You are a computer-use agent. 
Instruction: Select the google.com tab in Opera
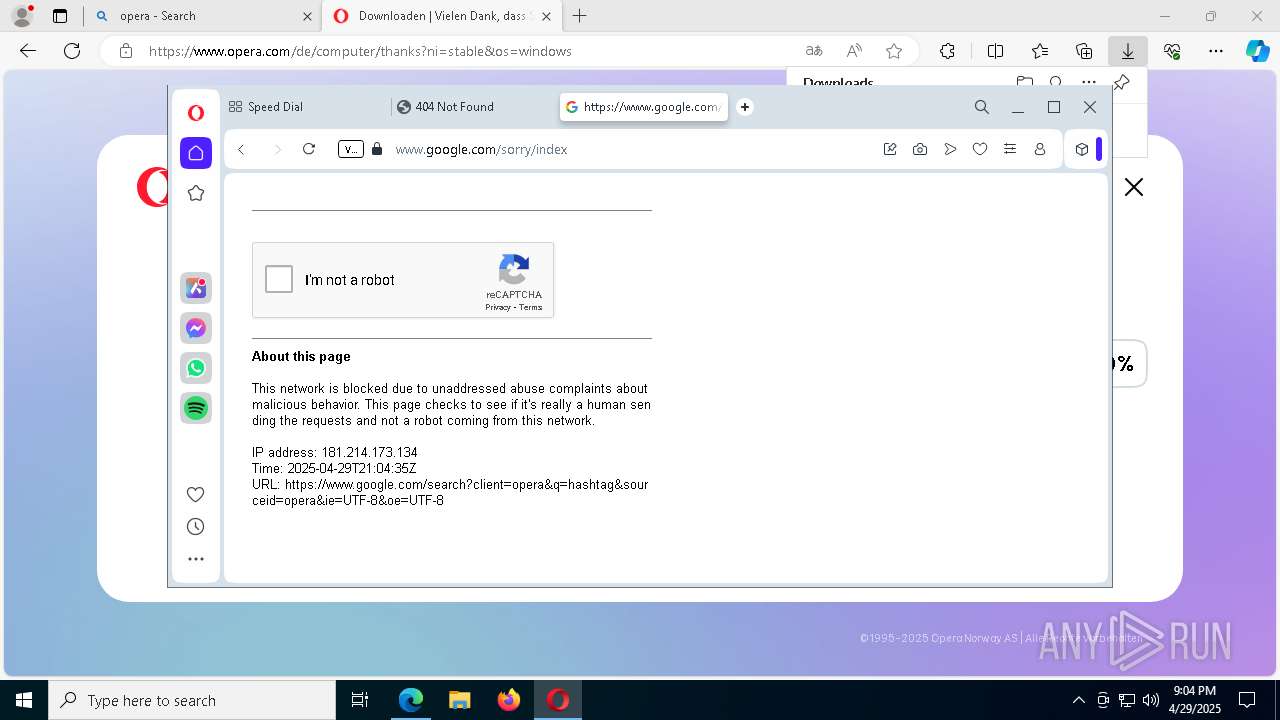click(644, 107)
